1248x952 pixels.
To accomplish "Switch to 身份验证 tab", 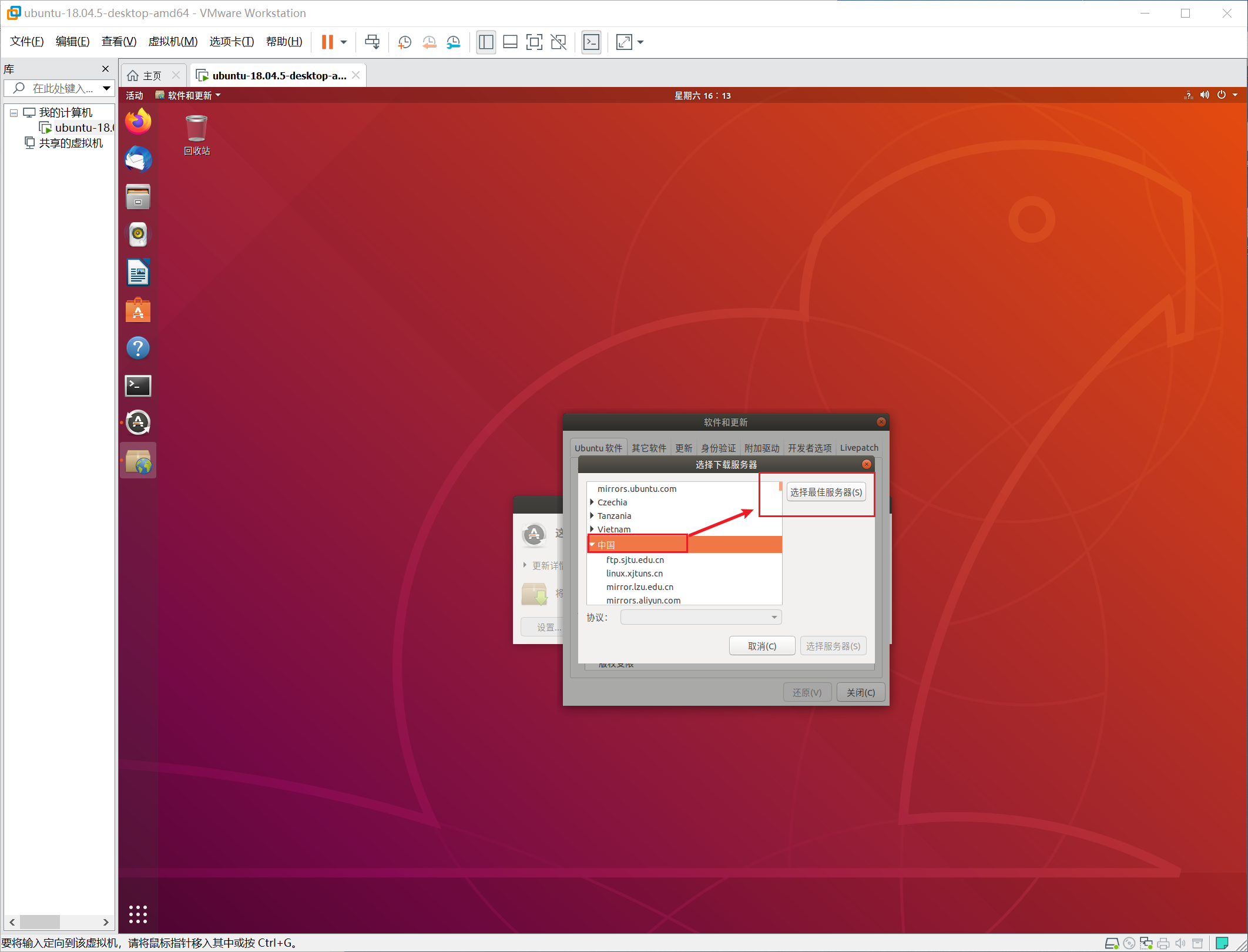I will pyautogui.click(x=718, y=448).
